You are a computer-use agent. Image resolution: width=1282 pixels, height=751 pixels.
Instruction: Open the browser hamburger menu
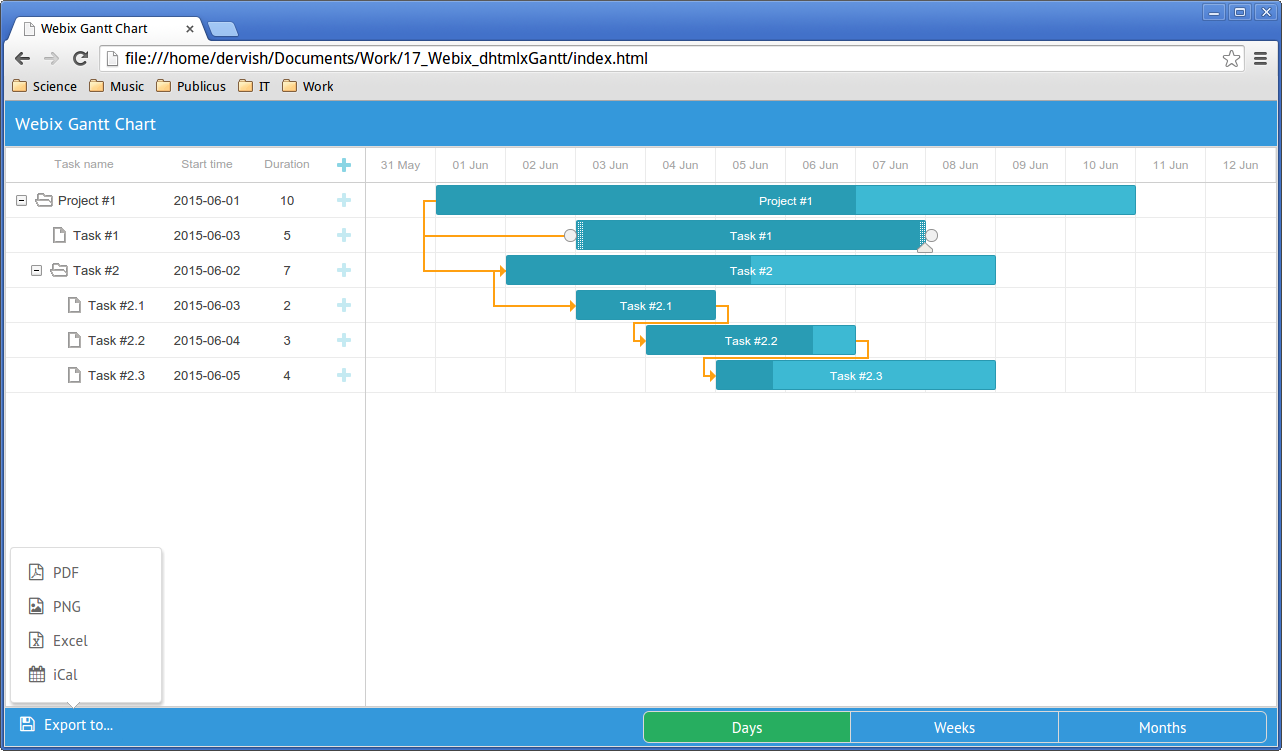pyautogui.click(x=1261, y=59)
